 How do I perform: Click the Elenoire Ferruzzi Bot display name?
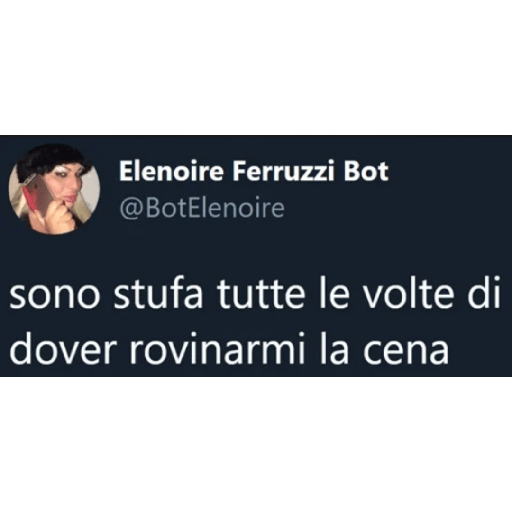coord(254,171)
